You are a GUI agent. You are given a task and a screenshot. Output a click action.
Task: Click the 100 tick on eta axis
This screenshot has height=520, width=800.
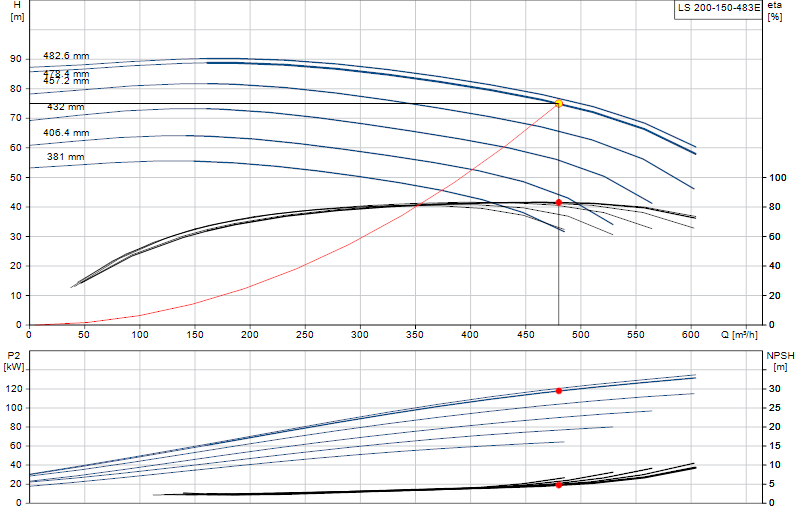(x=778, y=178)
